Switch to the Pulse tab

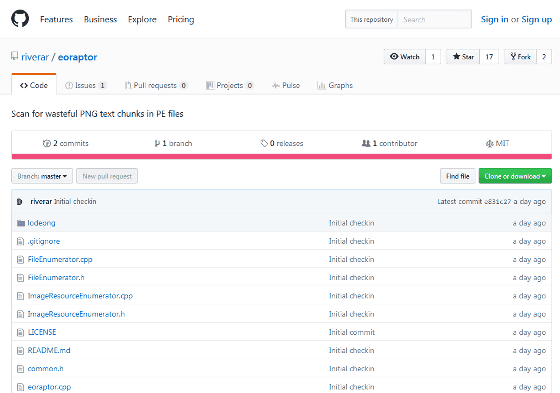[x=286, y=85]
